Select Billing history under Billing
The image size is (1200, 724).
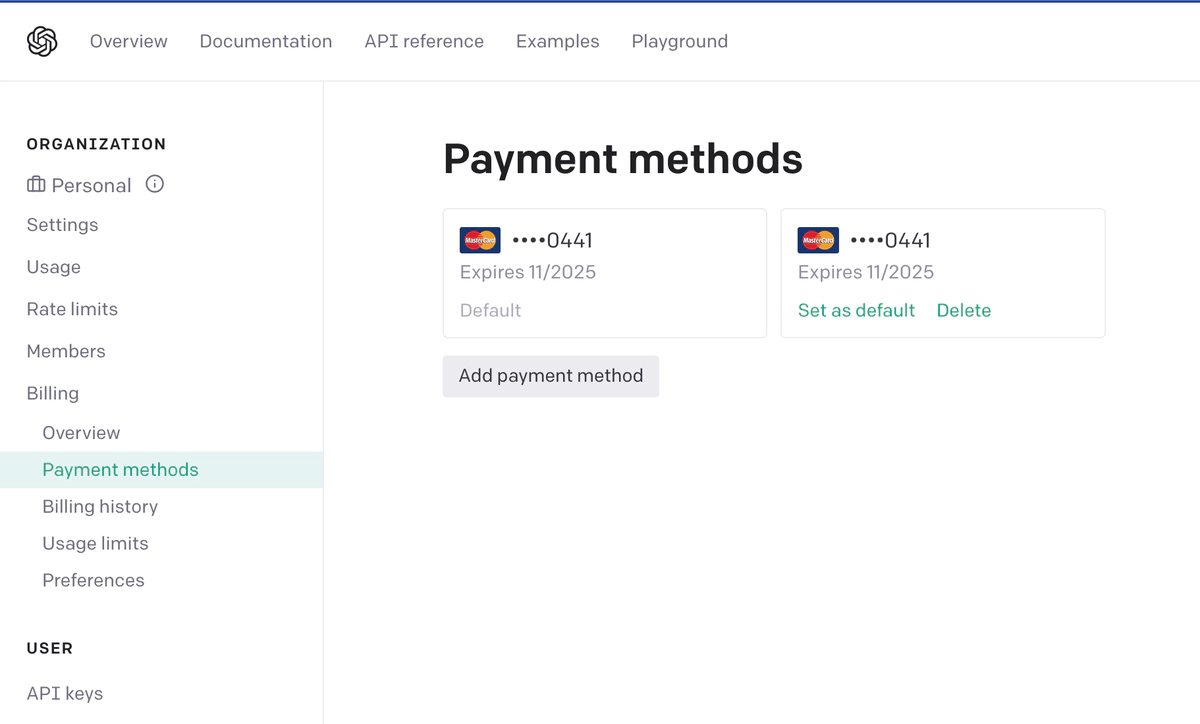point(100,506)
